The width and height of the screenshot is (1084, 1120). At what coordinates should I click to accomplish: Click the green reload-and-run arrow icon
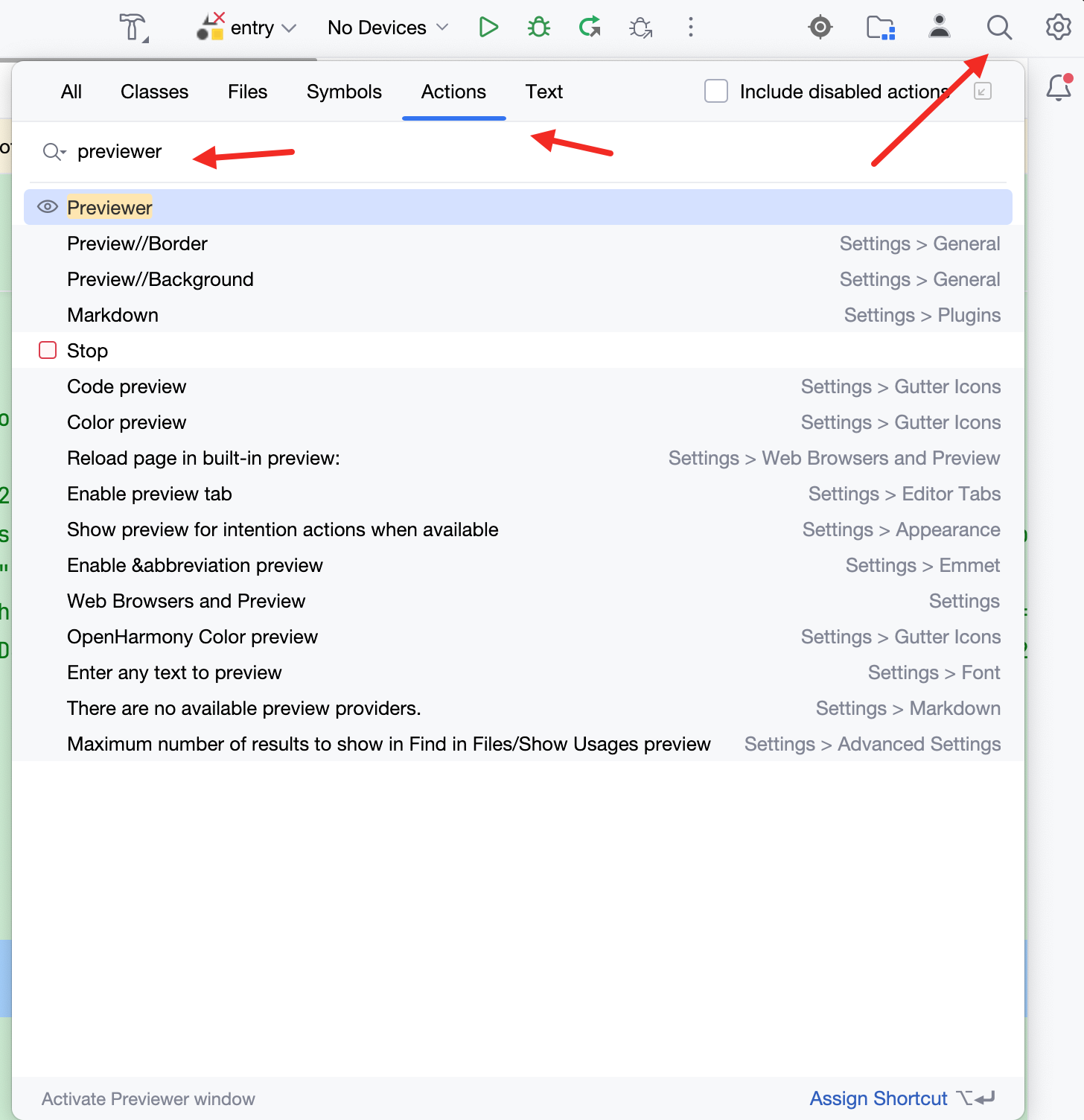point(590,28)
